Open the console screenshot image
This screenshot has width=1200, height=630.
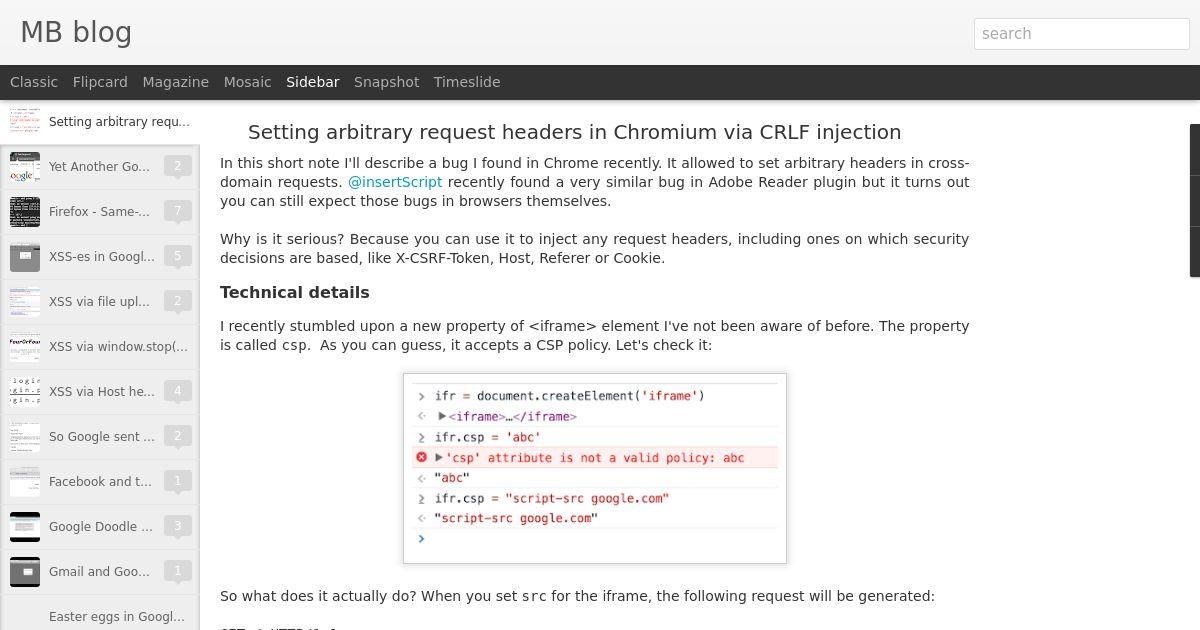point(595,468)
